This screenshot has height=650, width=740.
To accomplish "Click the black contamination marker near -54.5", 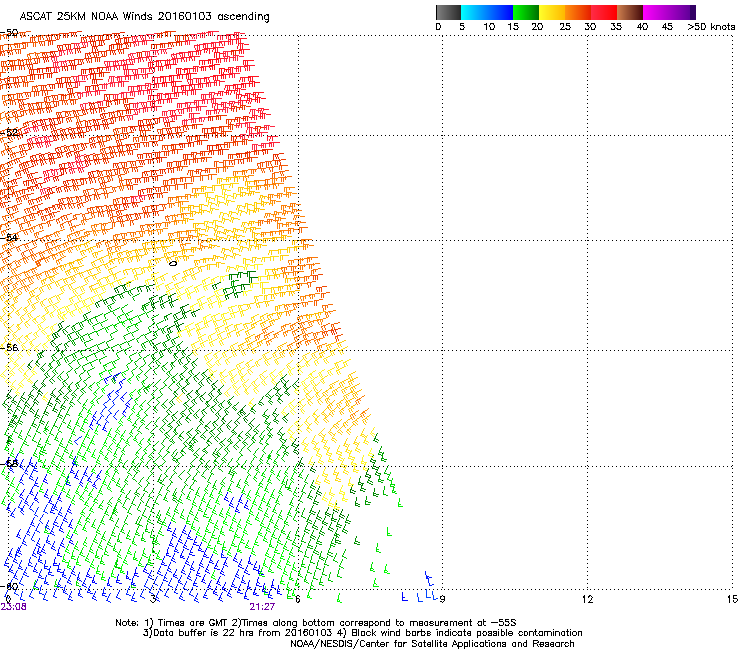I will tap(173, 263).
